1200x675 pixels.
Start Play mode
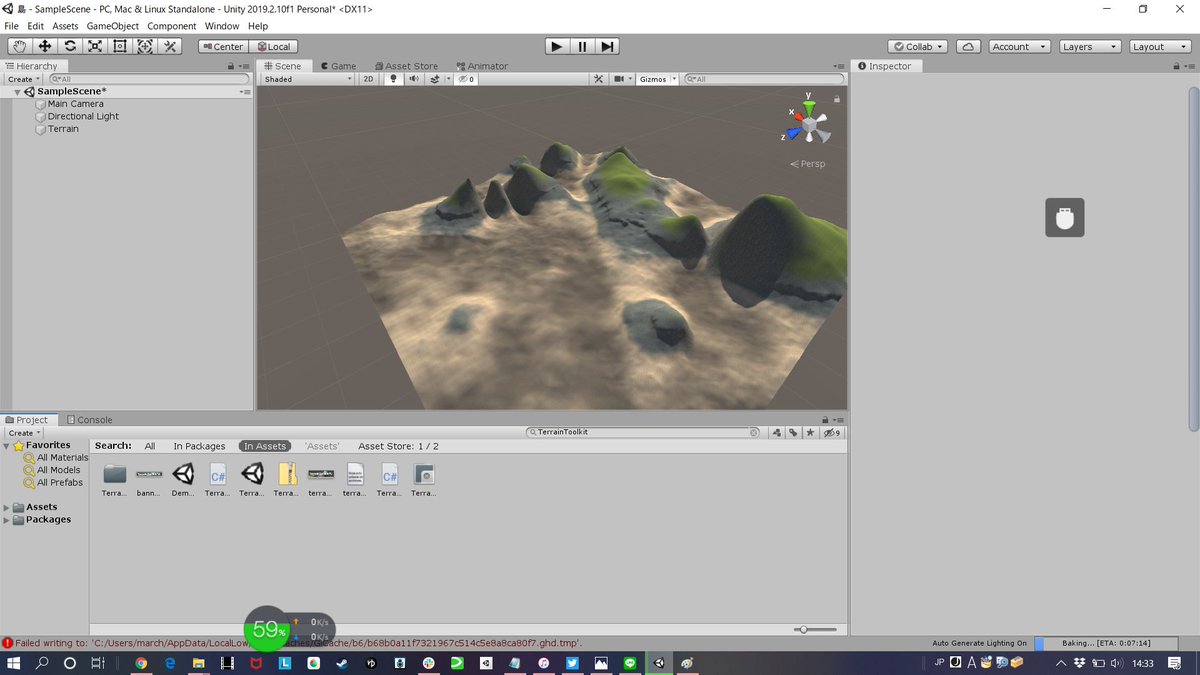557,46
